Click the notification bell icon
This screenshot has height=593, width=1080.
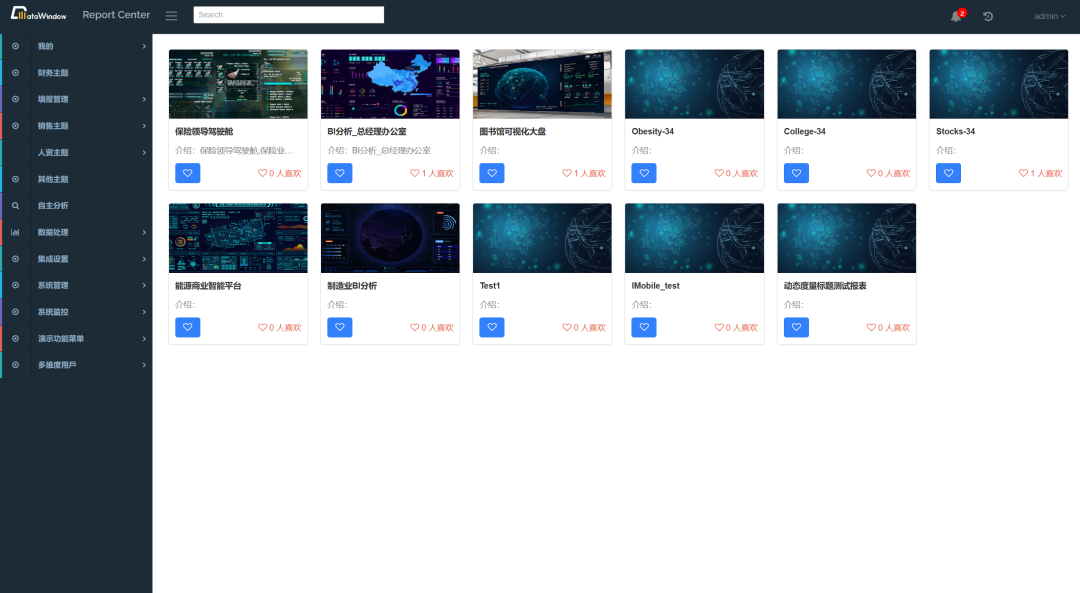(x=956, y=16)
